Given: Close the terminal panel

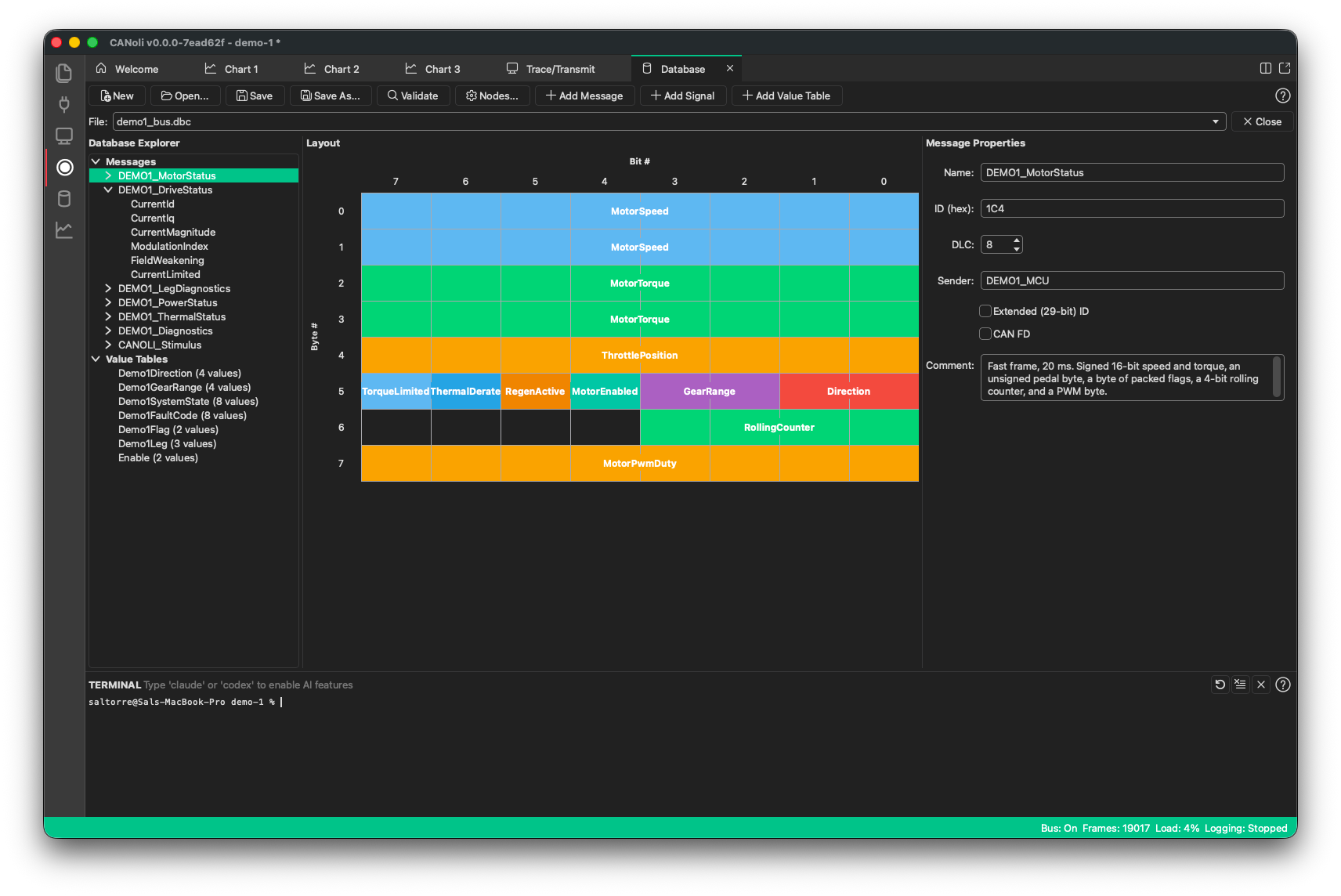Looking at the screenshot, I should coord(1261,685).
